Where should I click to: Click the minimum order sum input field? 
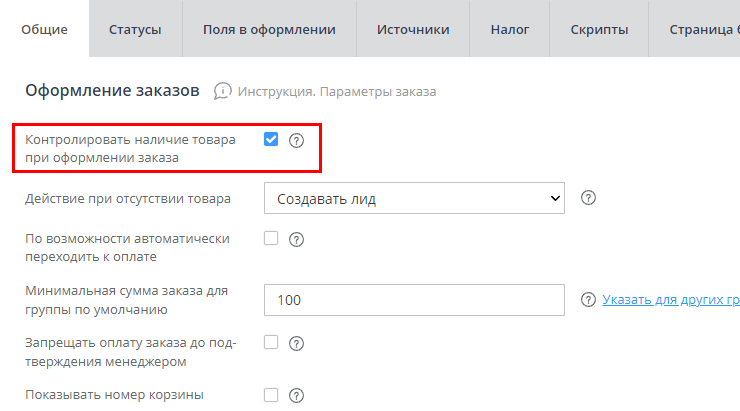click(415, 301)
